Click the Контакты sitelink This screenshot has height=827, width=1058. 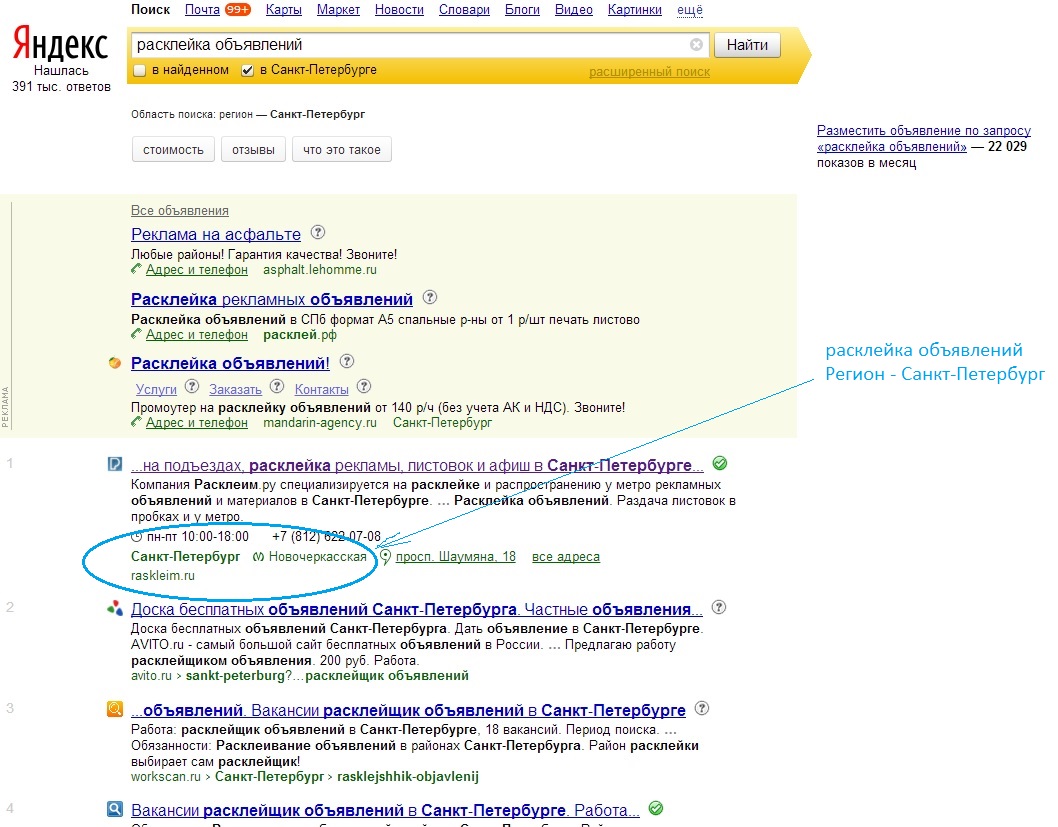pyautogui.click(x=321, y=389)
